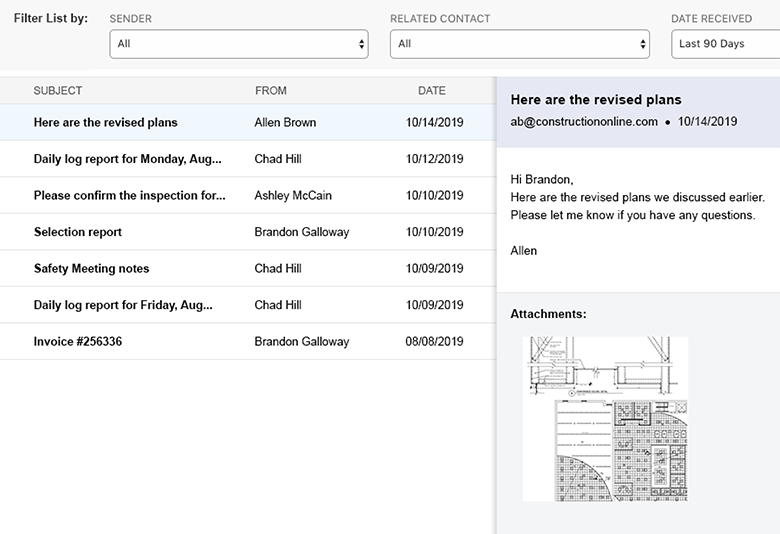Click the preview pane title 'Here are the revised plans'

tap(595, 100)
